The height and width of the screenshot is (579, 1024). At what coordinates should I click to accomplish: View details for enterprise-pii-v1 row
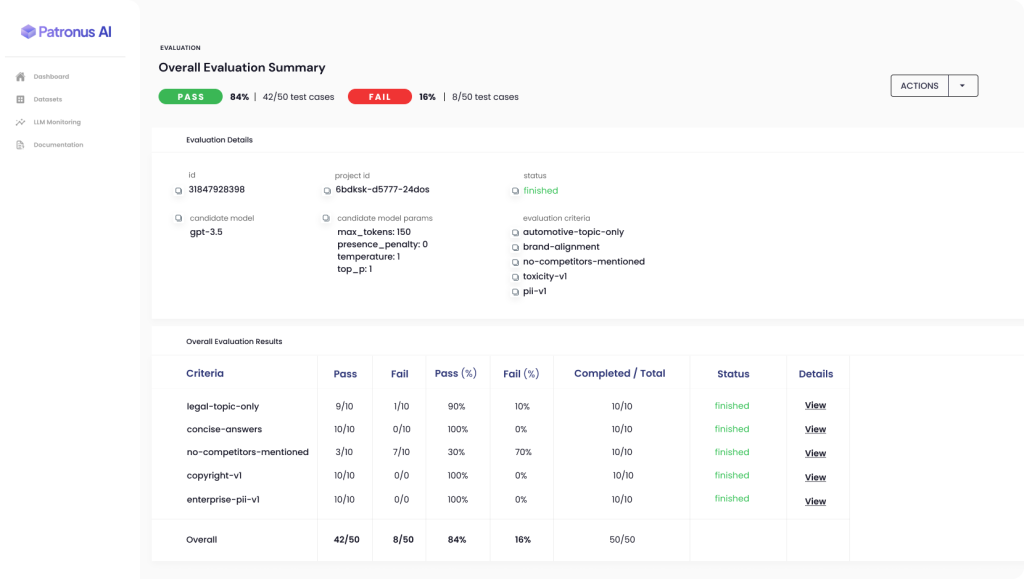(815, 501)
